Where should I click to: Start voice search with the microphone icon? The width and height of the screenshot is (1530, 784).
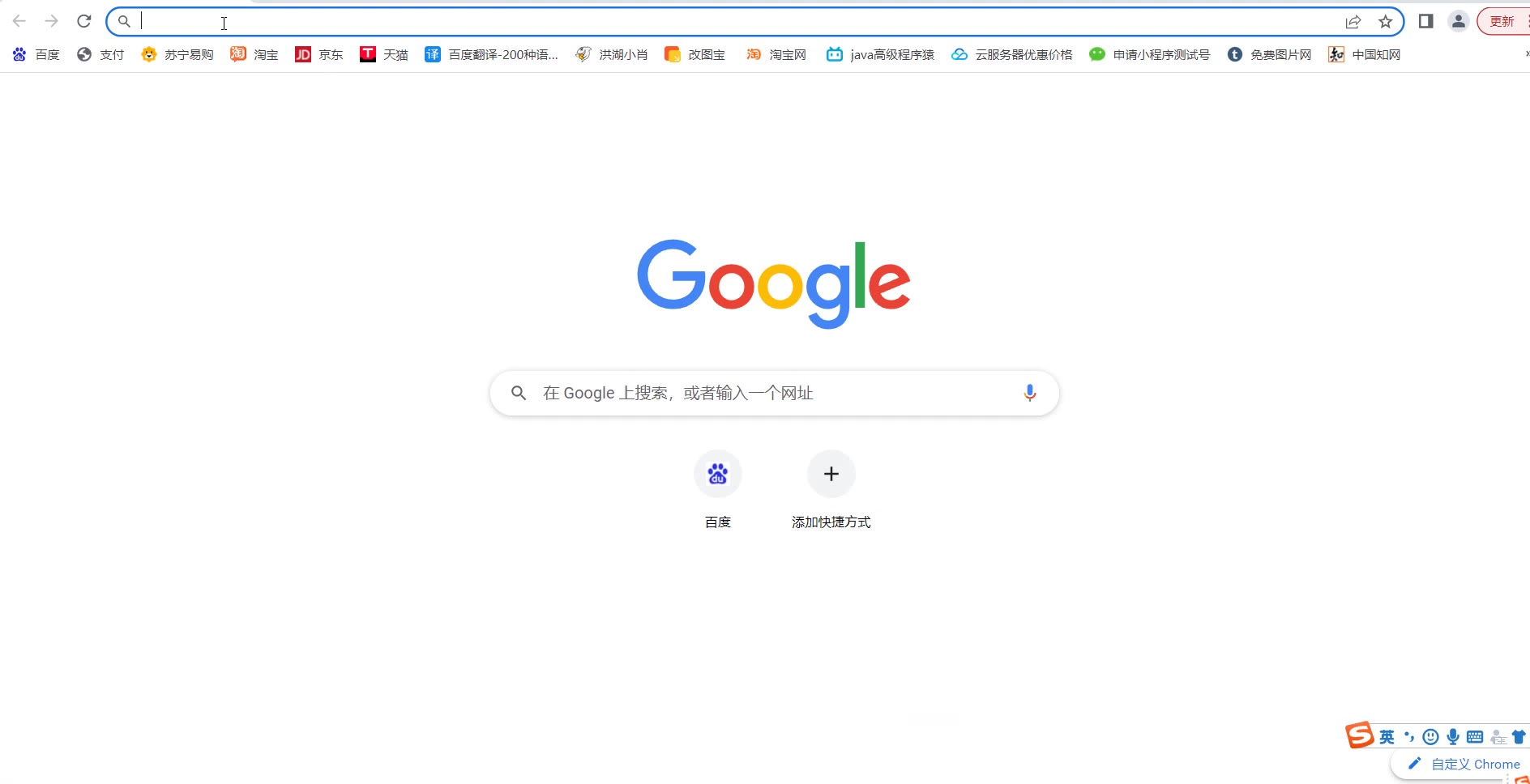pyautogui.click(x=1030, y=393)
